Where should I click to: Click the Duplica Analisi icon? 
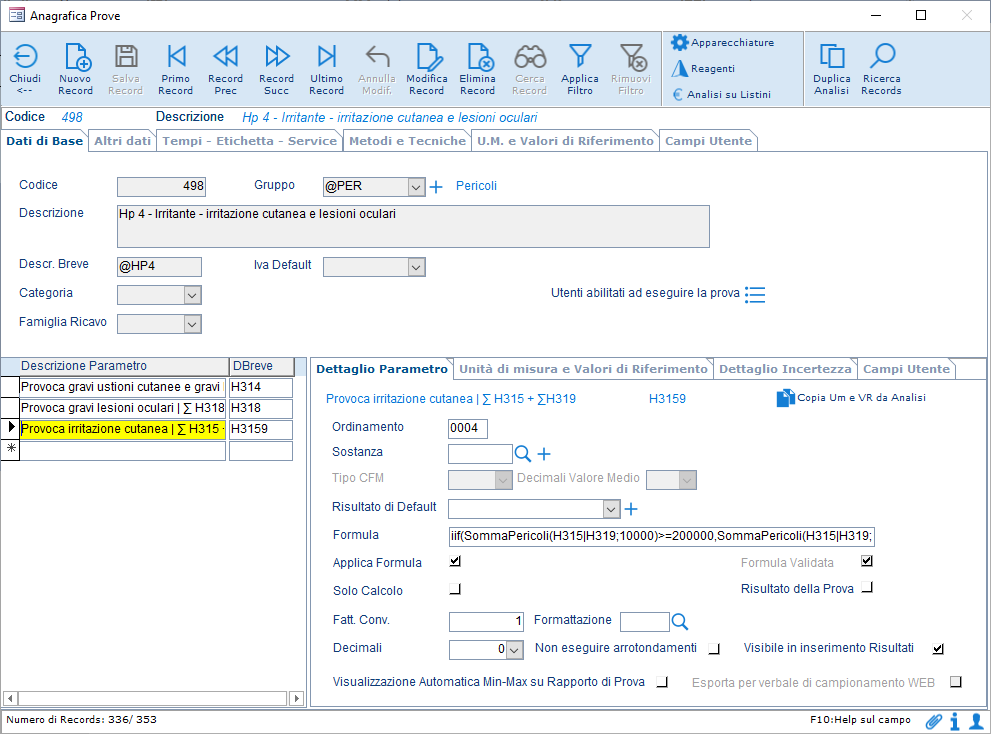point(832,57)
